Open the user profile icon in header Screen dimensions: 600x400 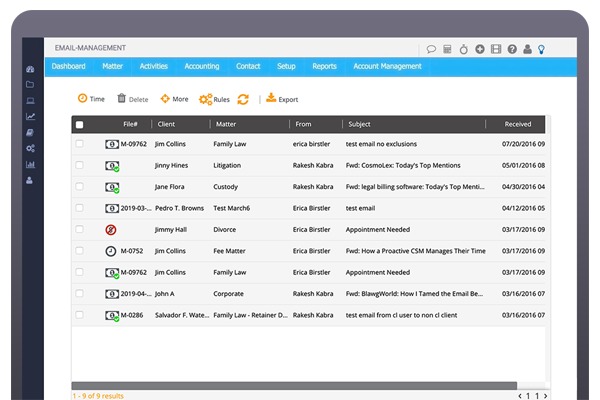(x=527, y=49)
